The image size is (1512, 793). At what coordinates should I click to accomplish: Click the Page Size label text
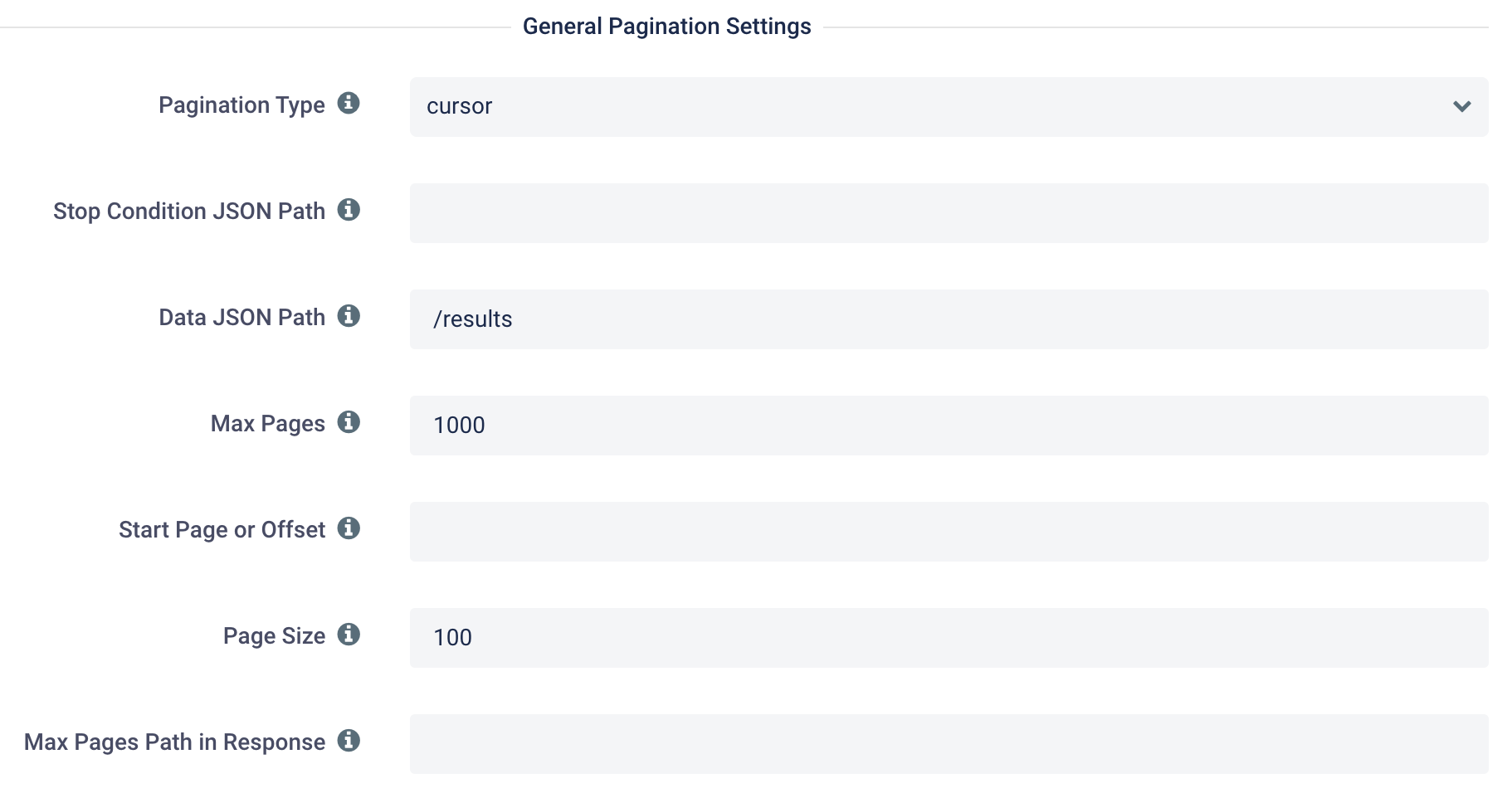point(274,636)
